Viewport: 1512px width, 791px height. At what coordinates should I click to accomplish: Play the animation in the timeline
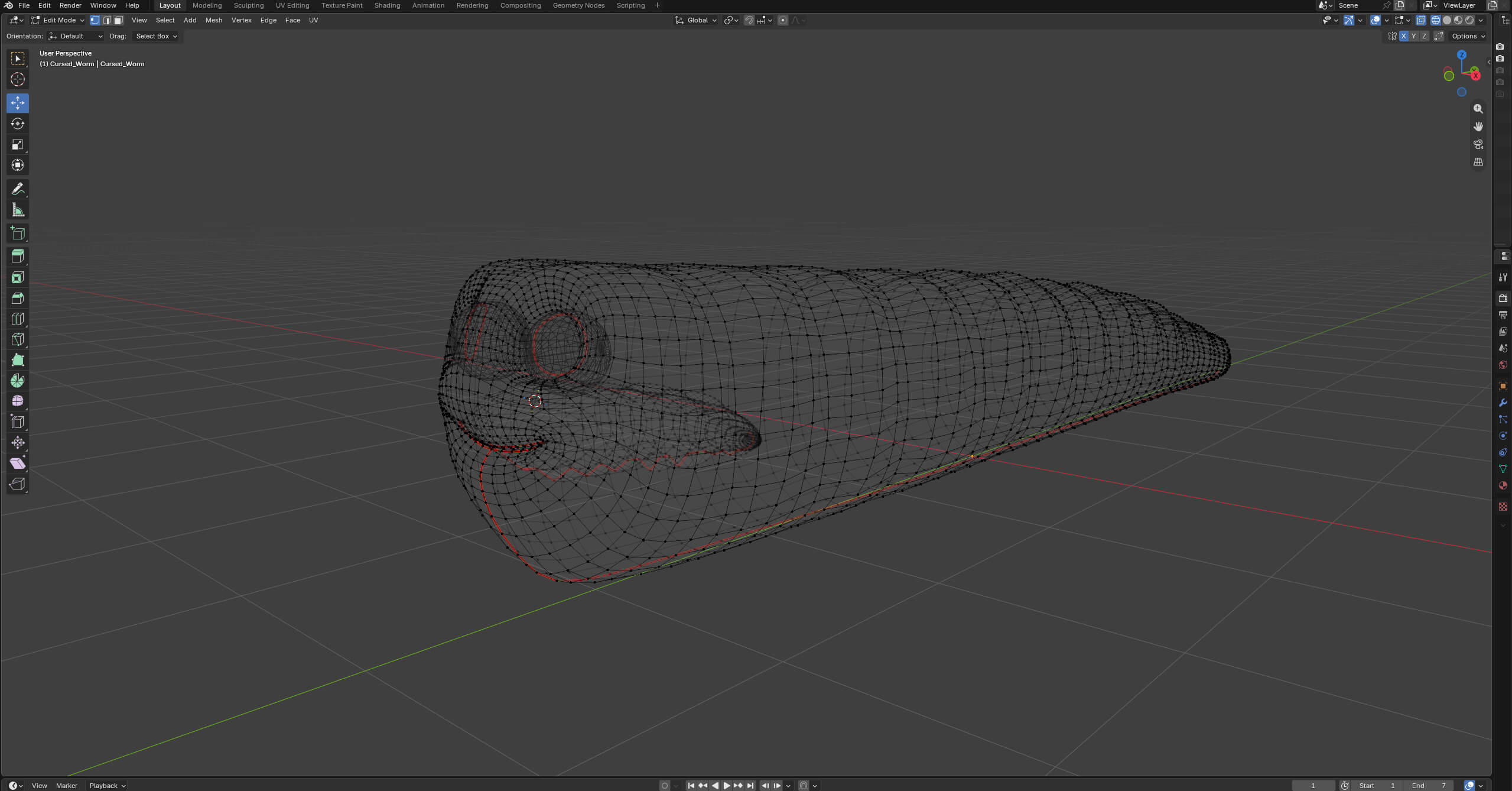coord(726,786)
